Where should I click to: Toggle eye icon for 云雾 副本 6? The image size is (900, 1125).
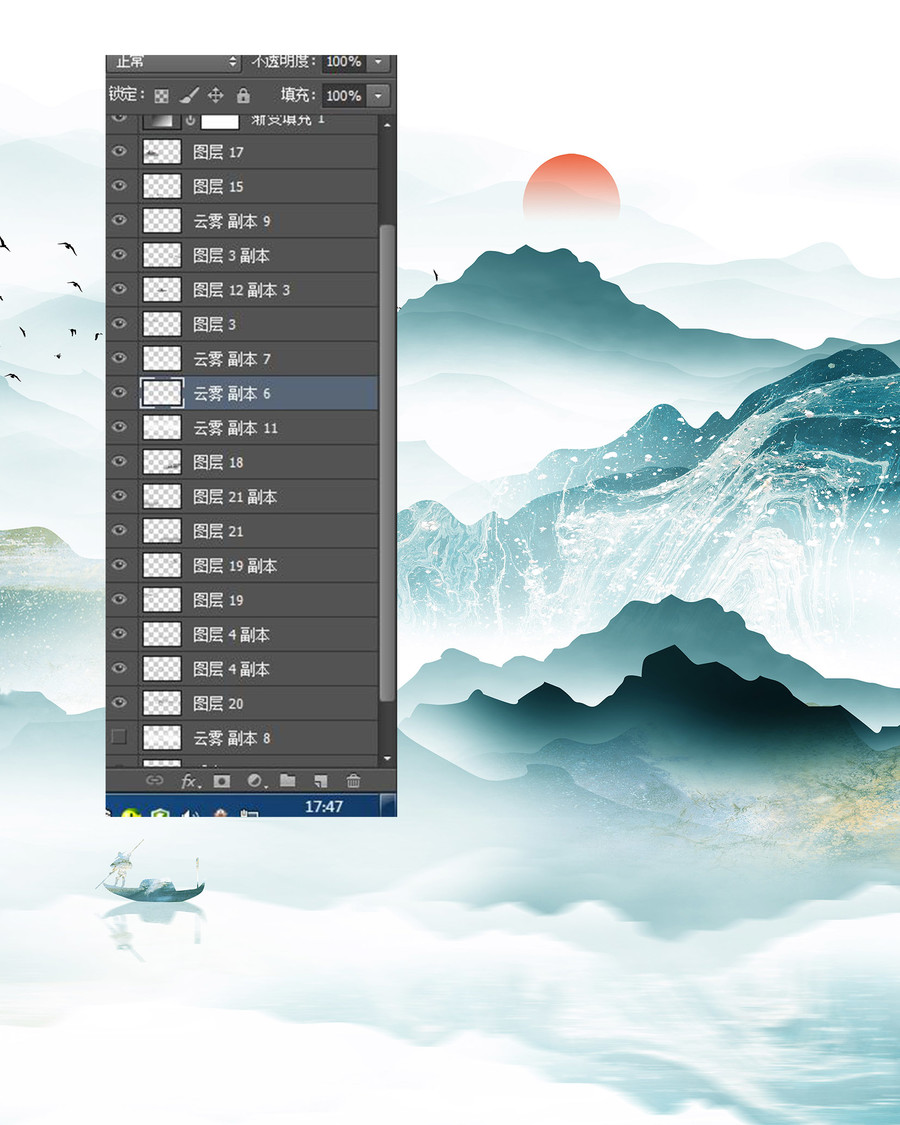(119, 392)
